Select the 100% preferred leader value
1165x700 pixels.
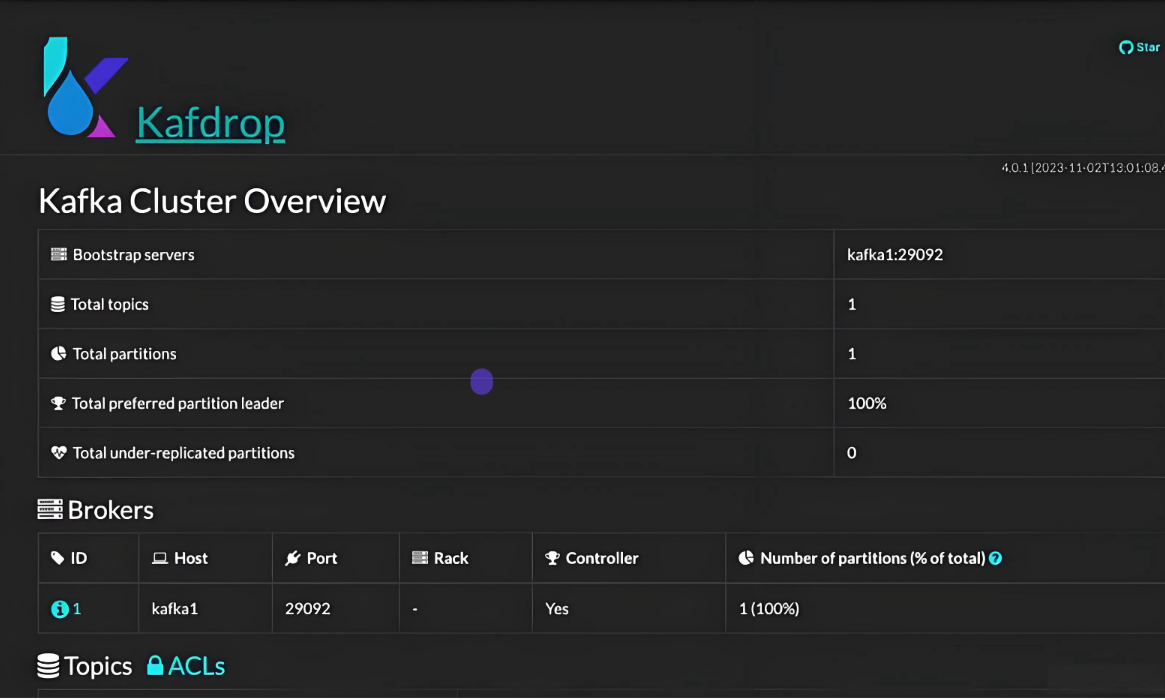coord(867,404)
